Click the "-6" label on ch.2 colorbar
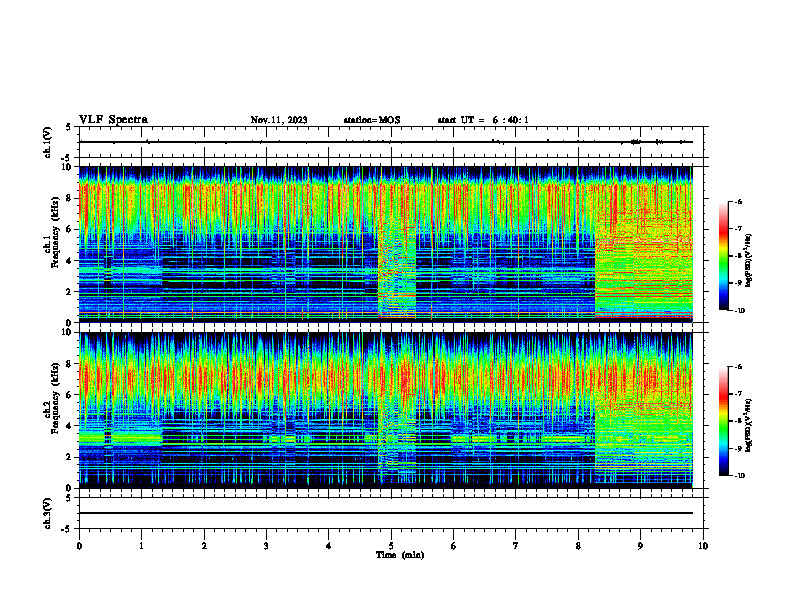 click(739, 367)
